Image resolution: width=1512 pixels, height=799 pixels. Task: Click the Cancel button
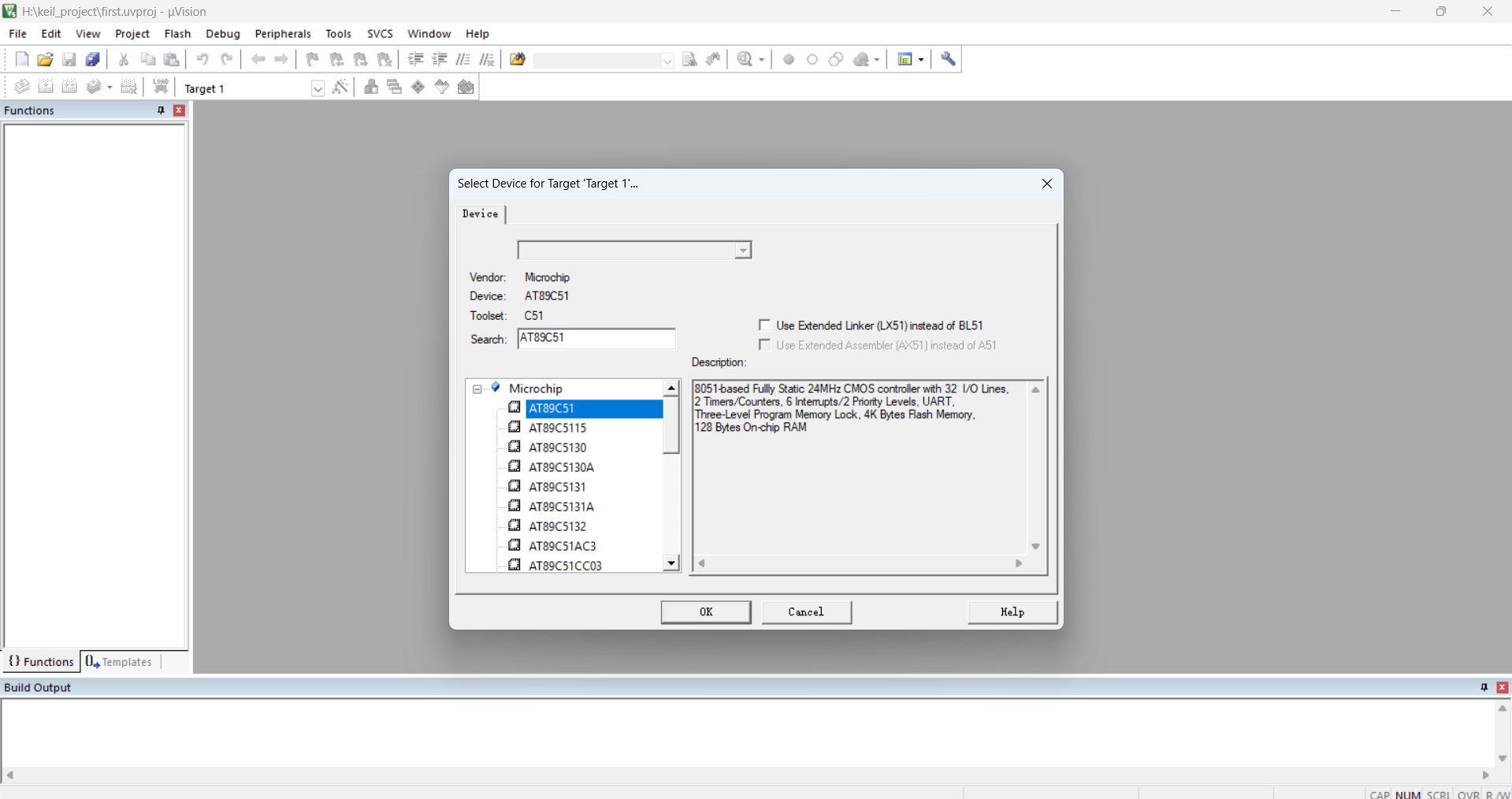pyautogui.click(x=807, y=612)
